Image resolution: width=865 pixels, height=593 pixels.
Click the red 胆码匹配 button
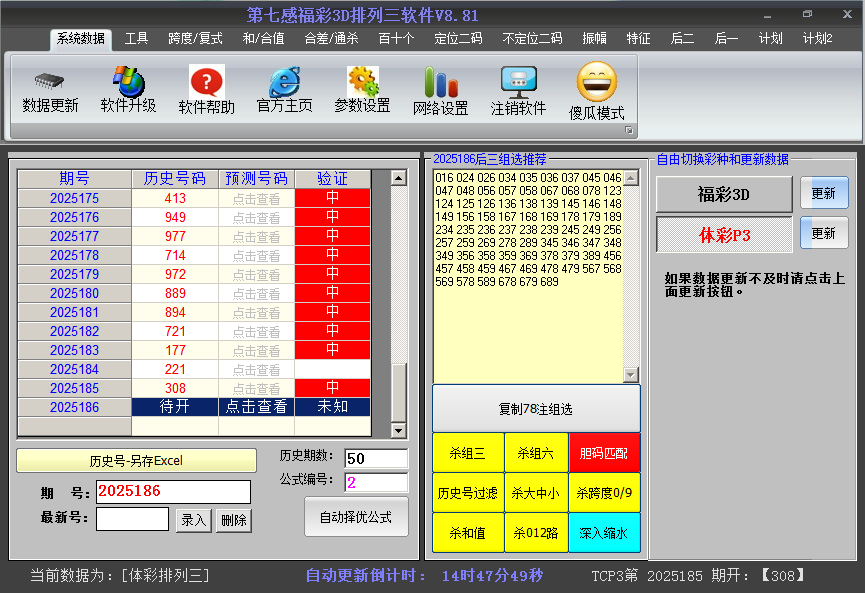click(604, 453)
